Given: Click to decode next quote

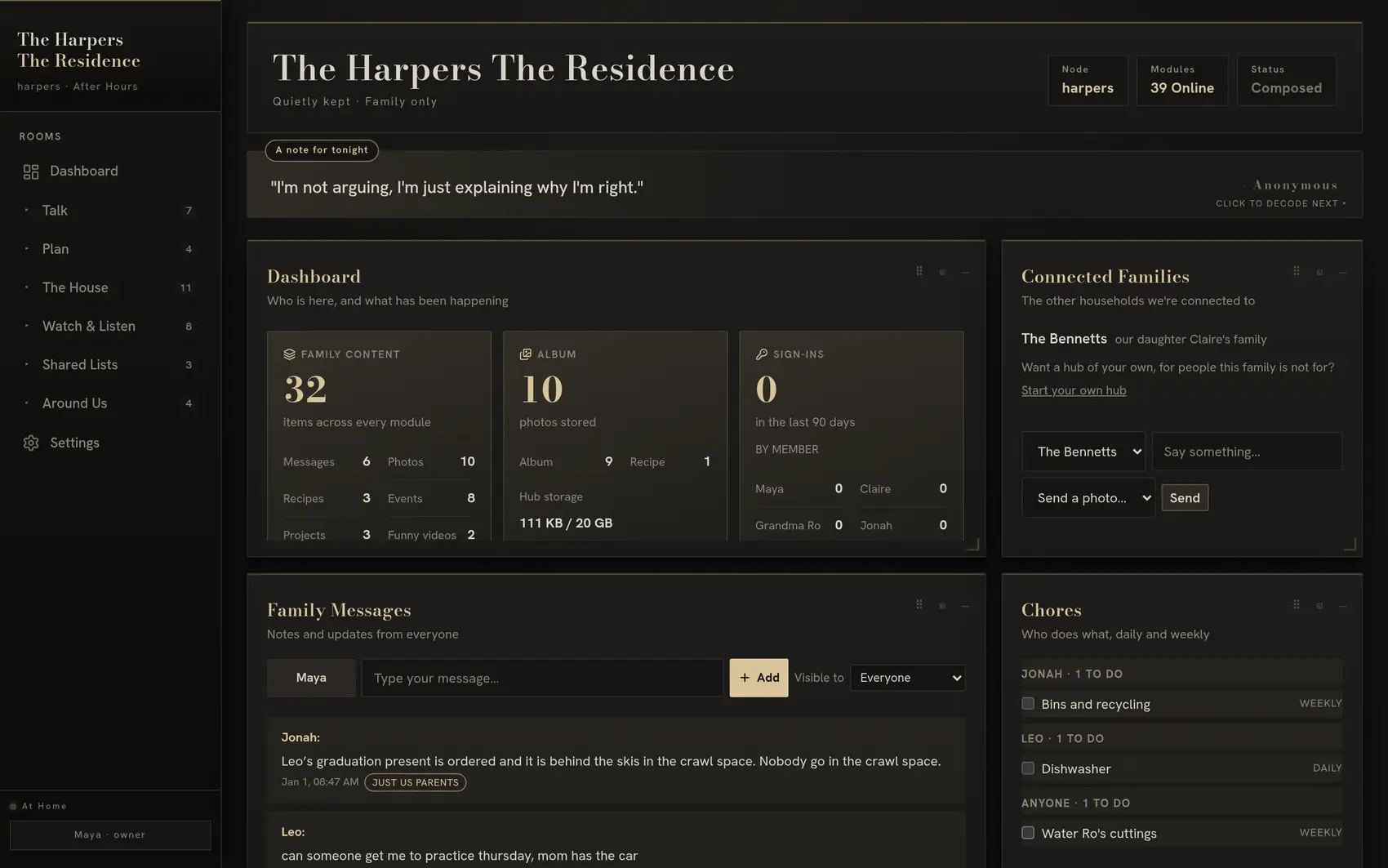Looking at the screenshot, I should [x=1280, y=203].
